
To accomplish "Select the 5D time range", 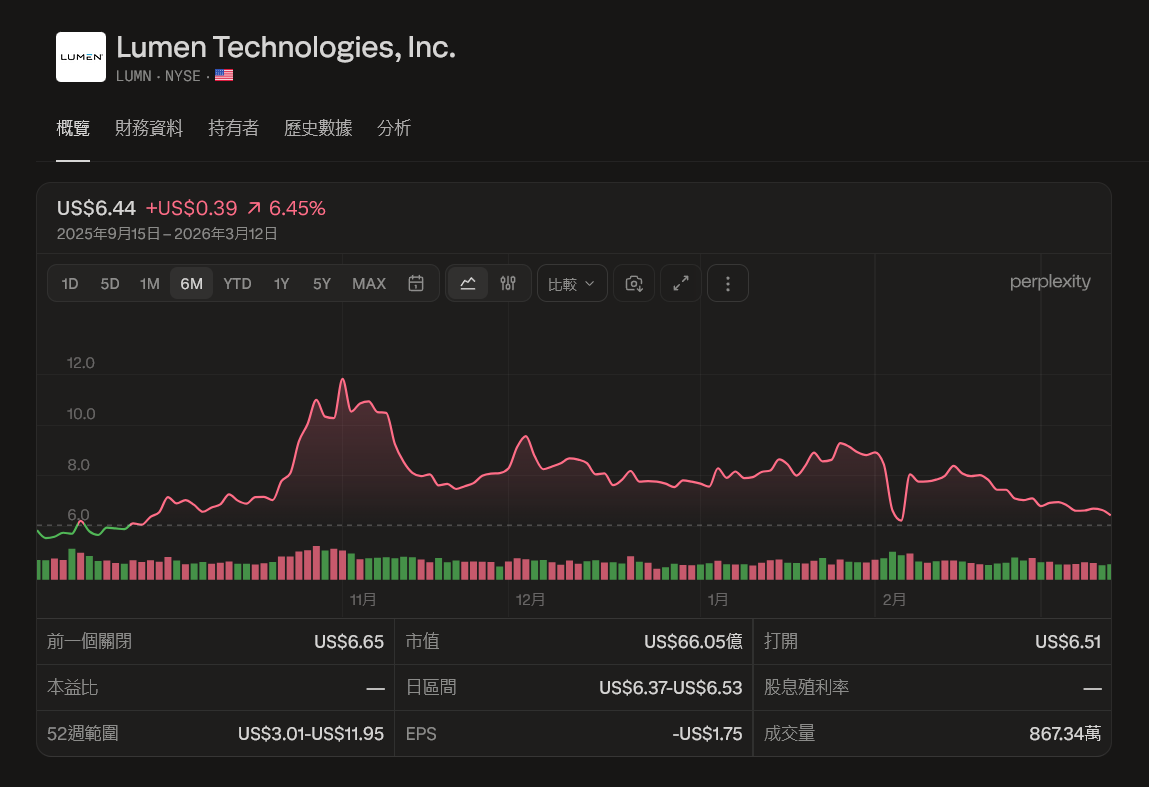I will [x=110, y=284].
